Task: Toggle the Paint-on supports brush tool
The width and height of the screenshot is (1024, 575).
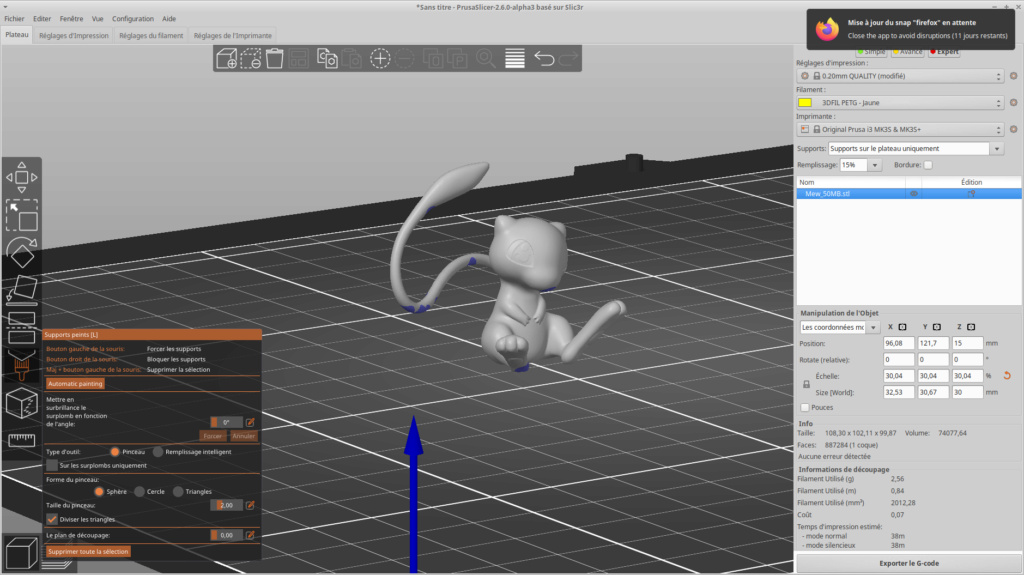Action: 22,365
